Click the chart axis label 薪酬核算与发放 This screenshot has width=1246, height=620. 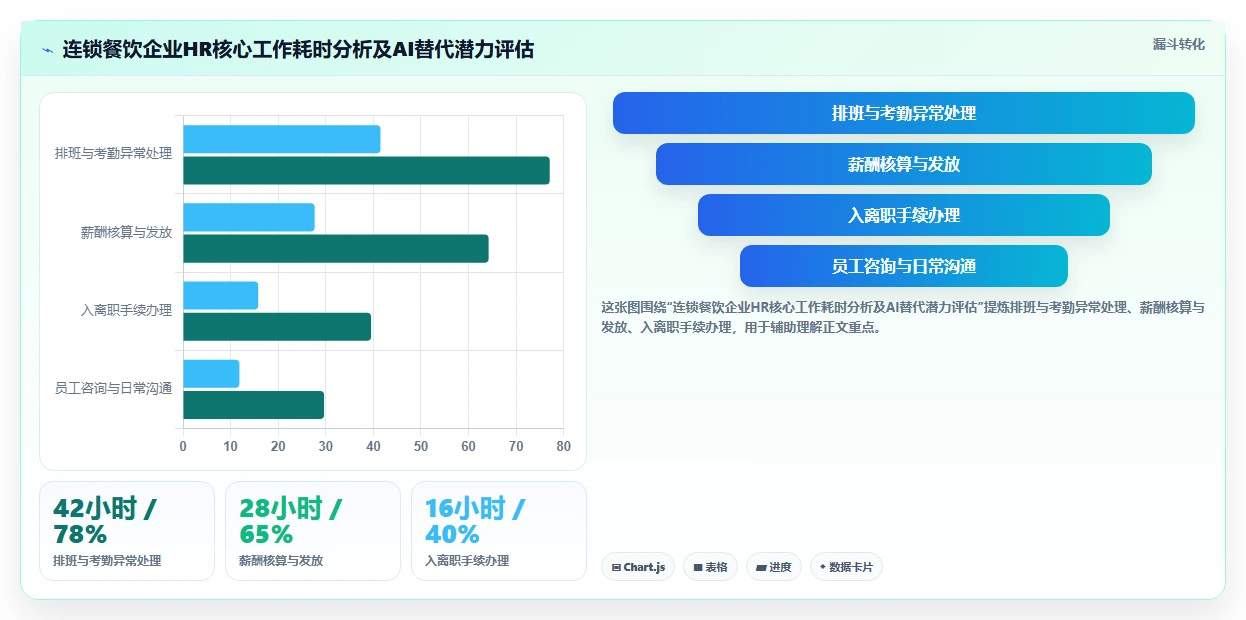click(x=126, y=232)
